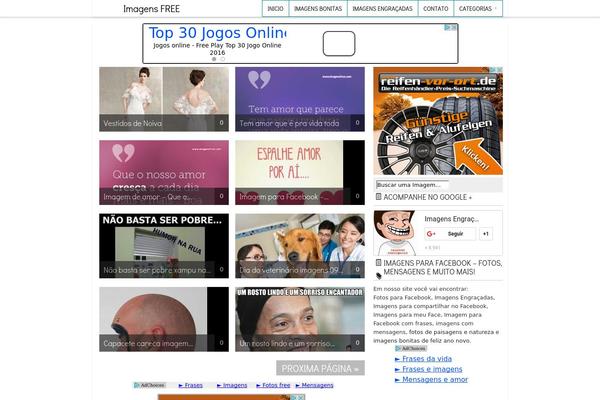This screenshot has width=600, height=400.
Task: Click comment count on Um rosto lindo post
Action: click(x=357, y=343)
